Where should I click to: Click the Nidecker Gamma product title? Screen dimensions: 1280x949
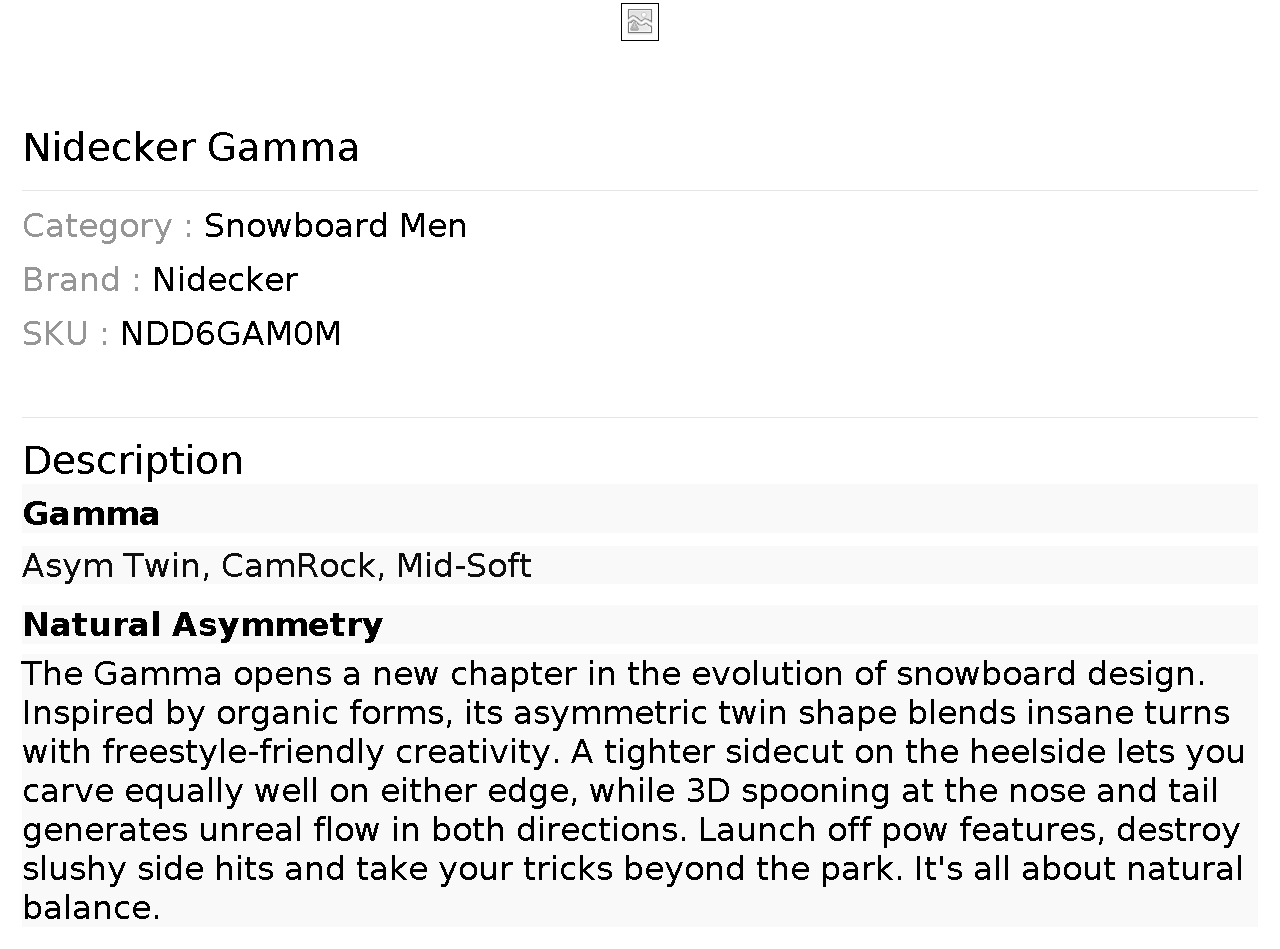pos(191,148)
